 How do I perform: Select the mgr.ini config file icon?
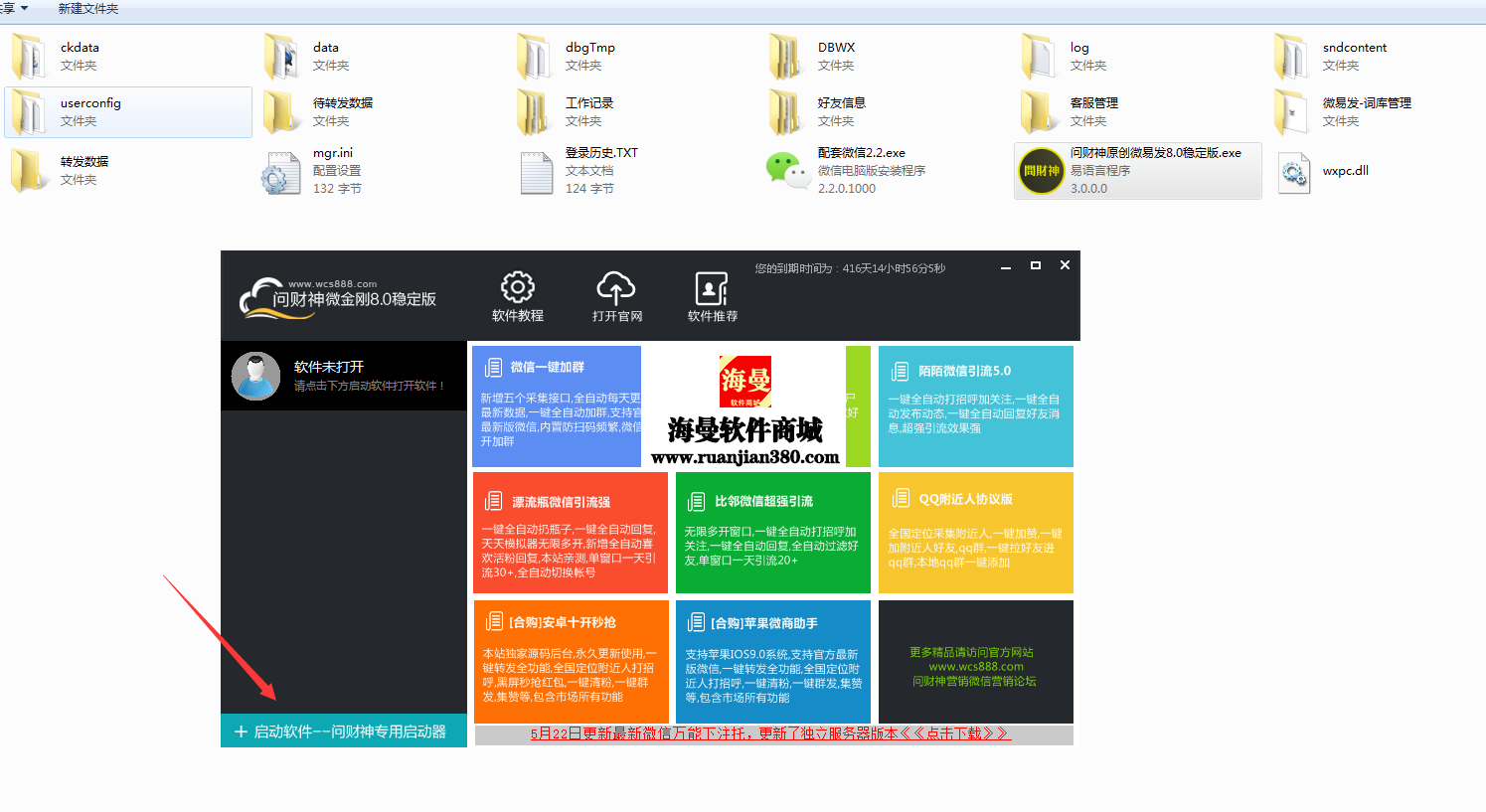pyautogui.click(x=280, y=173)
